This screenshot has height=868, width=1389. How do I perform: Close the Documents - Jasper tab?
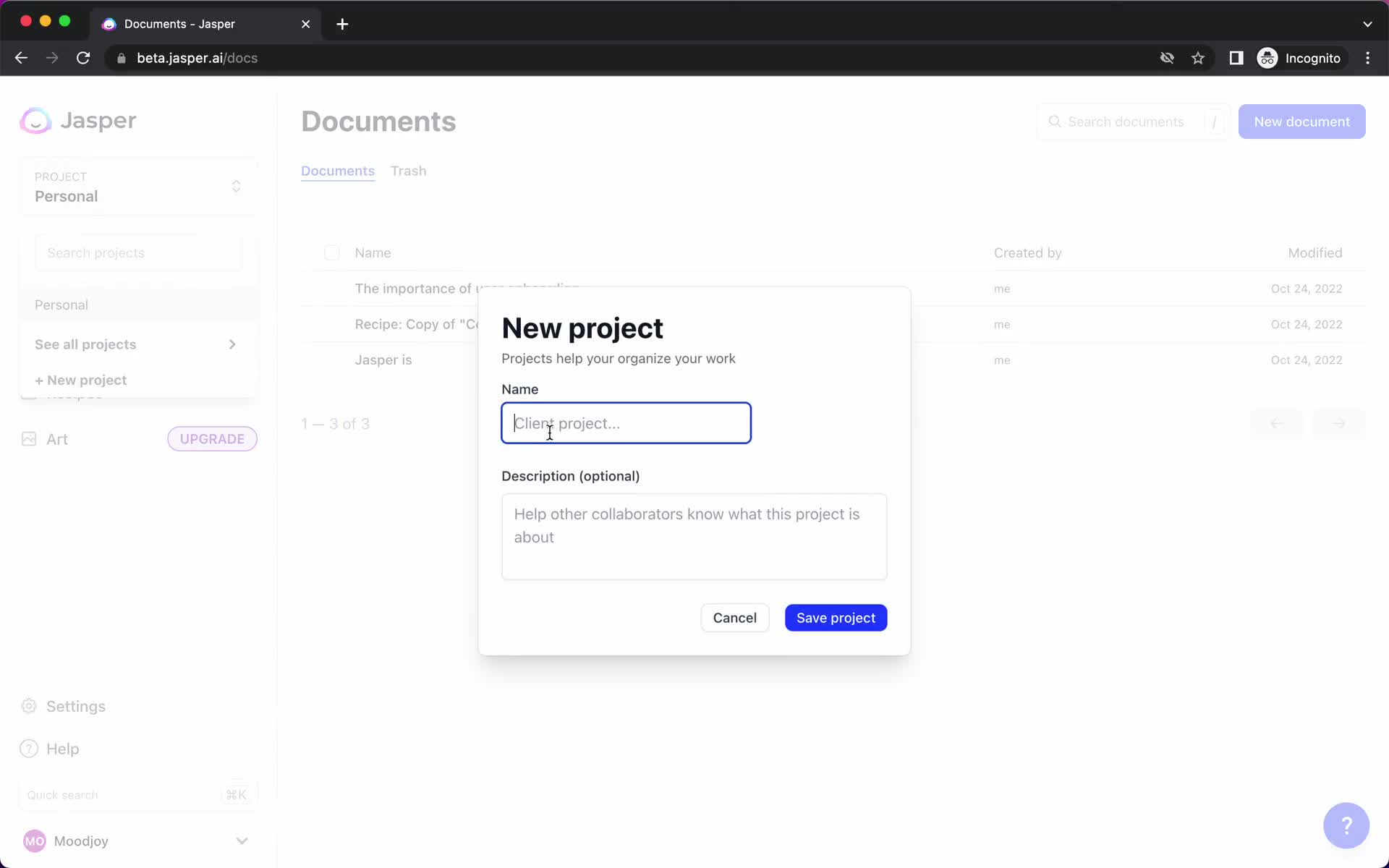[x=306, y=24]
